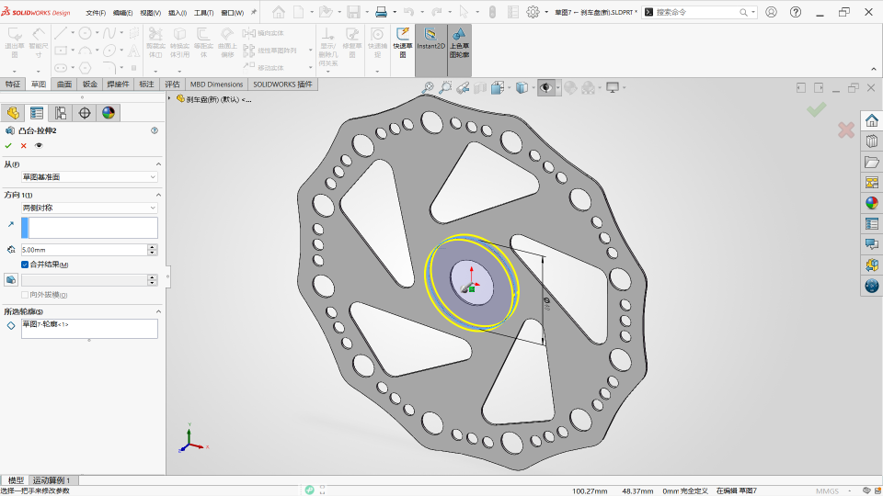The width and height of the screenshot is (883, 496).
Task: Switch to the 模型 (Model) bottom tab
Action: click(x=16, y=480)
